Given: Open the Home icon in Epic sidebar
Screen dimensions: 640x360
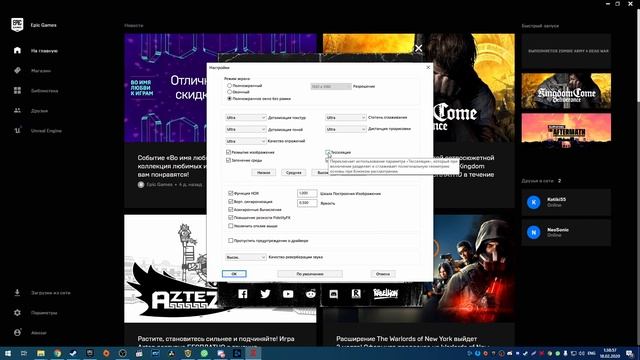Looking at the screenshot, I should pos(17,51).
